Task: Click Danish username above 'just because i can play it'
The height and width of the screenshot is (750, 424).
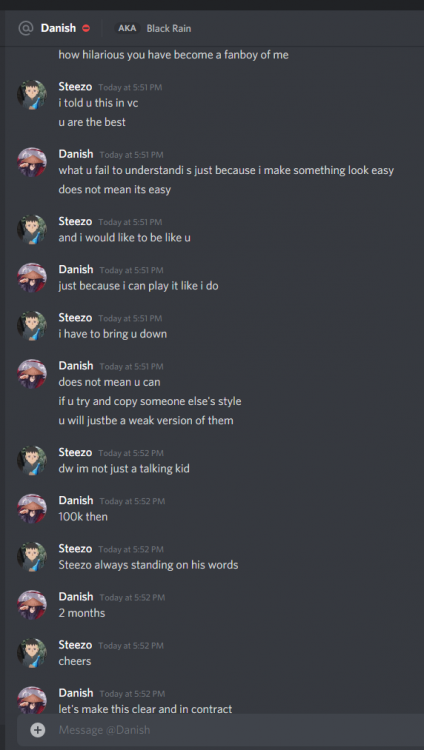Action: pyautogui.click(x=76, y=269)
